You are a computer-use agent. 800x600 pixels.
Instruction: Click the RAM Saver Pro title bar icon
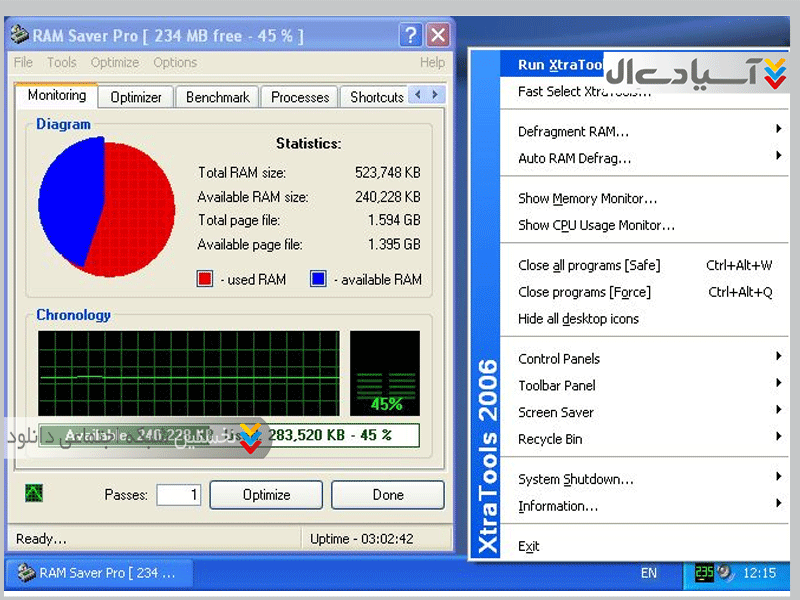(19, 36)
